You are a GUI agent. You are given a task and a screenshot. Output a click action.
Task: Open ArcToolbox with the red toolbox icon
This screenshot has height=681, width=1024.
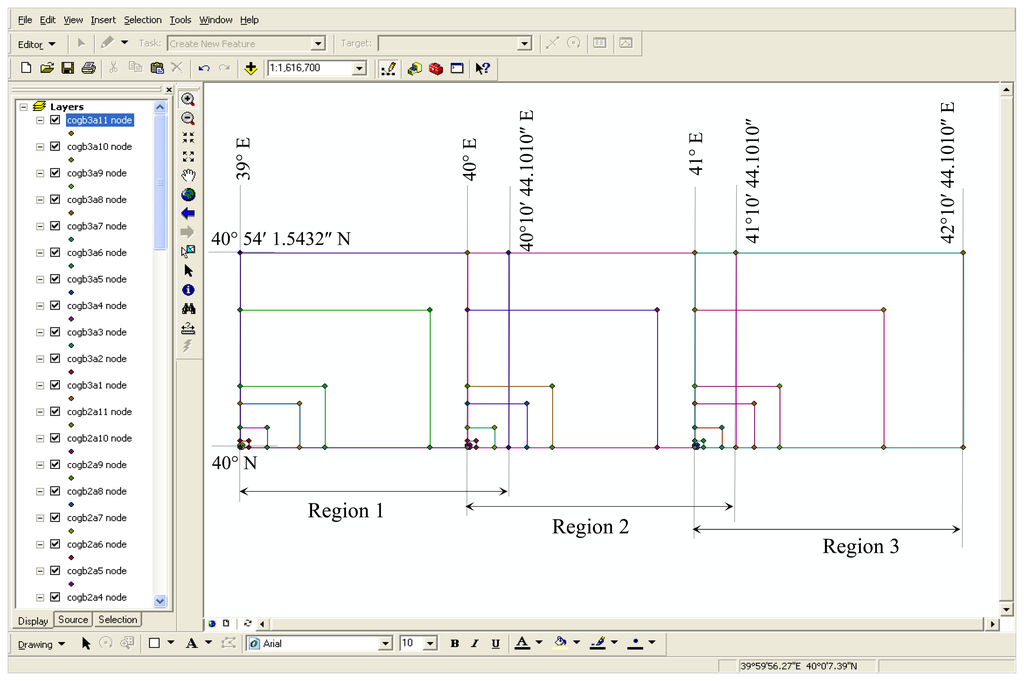click(x=436, y=68)
